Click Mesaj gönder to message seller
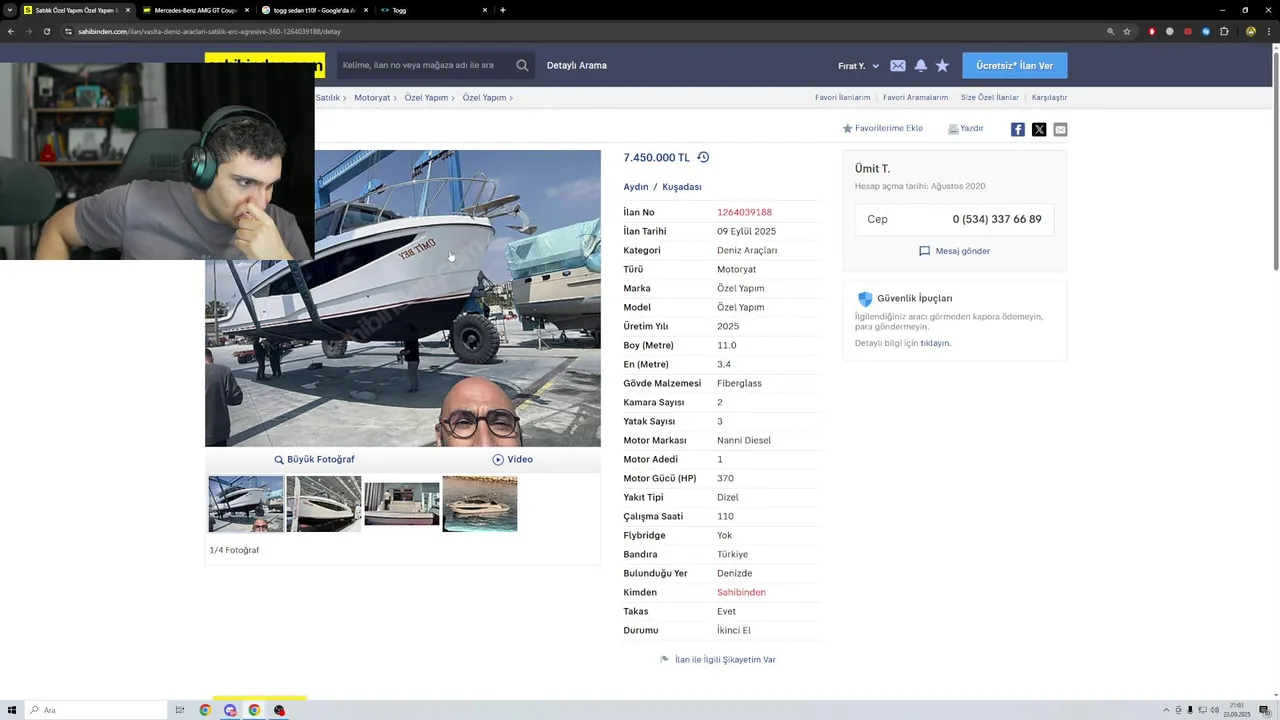The height and width of the screenshot is (720, 1280). tap(954, 251)
